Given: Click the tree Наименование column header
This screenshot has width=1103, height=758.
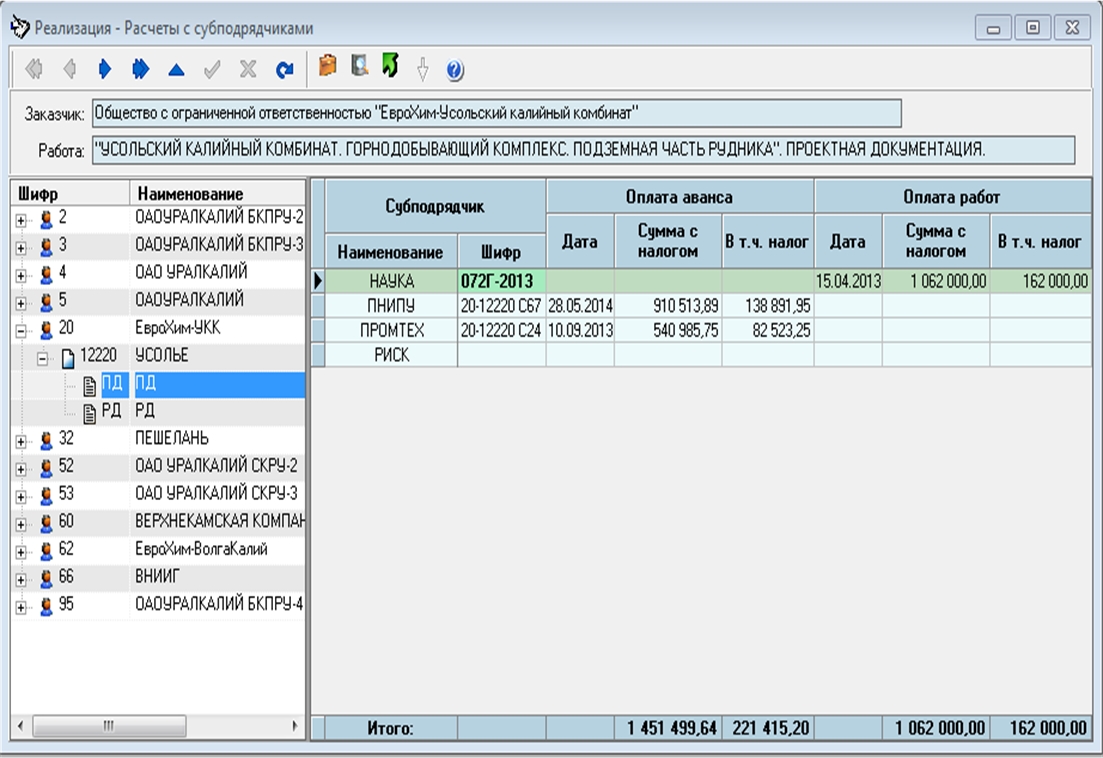Looking at the screenshot, I should pyautogui.click(x=218, y=193).
